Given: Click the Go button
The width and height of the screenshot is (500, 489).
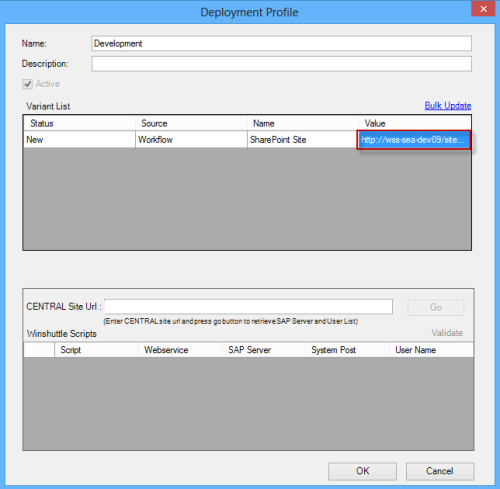Looking at the screenshot, I should 436,307.
